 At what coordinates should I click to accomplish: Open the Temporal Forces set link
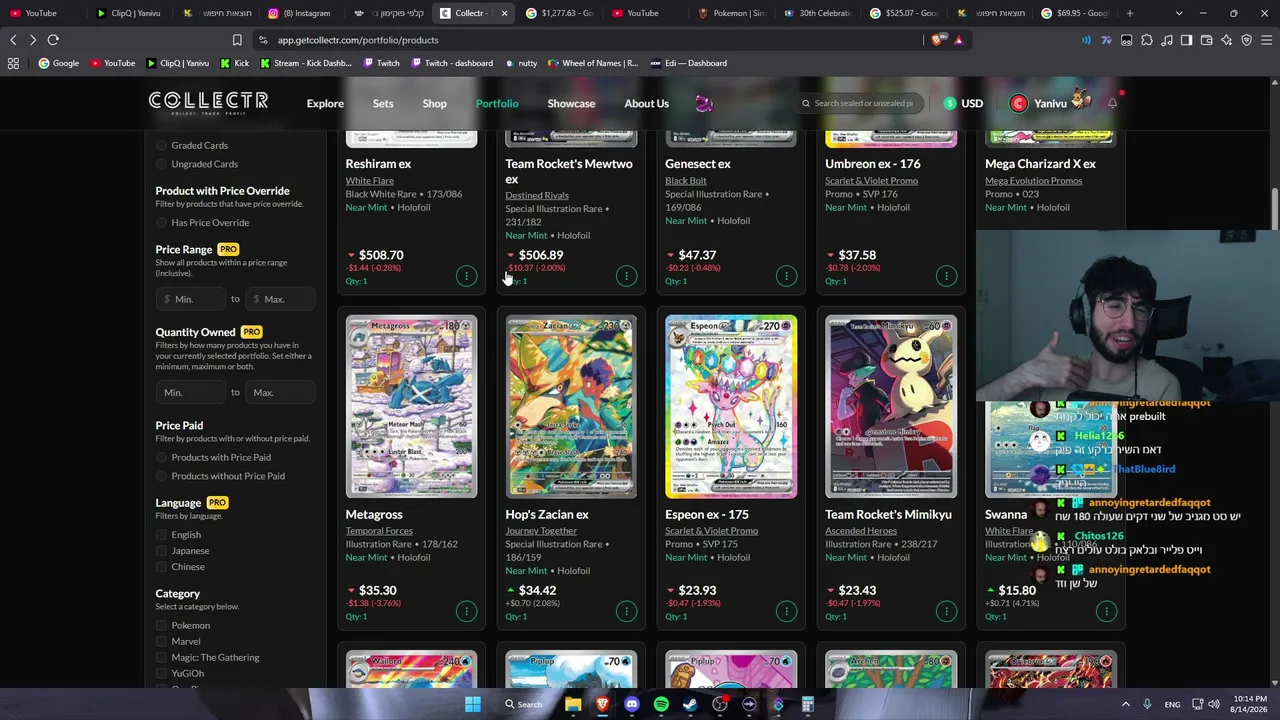[379, 531]
